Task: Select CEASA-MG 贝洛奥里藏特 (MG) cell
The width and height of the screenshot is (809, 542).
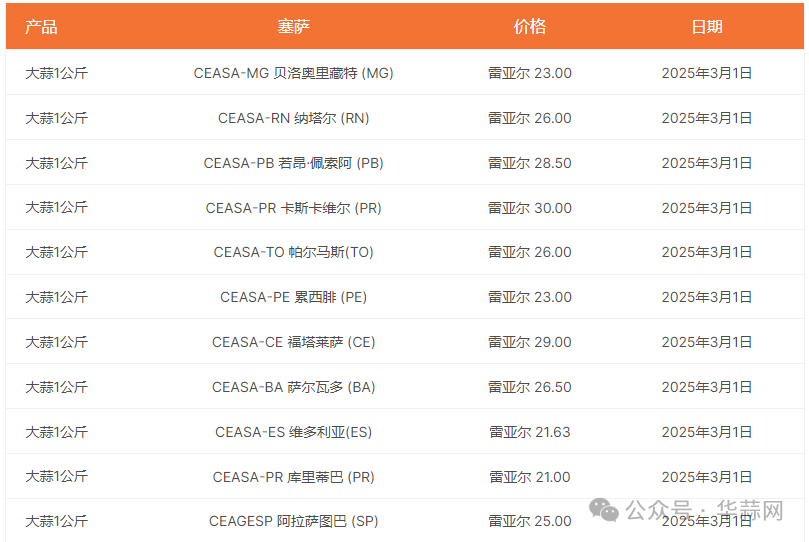Action: click(x=293, y=73)
